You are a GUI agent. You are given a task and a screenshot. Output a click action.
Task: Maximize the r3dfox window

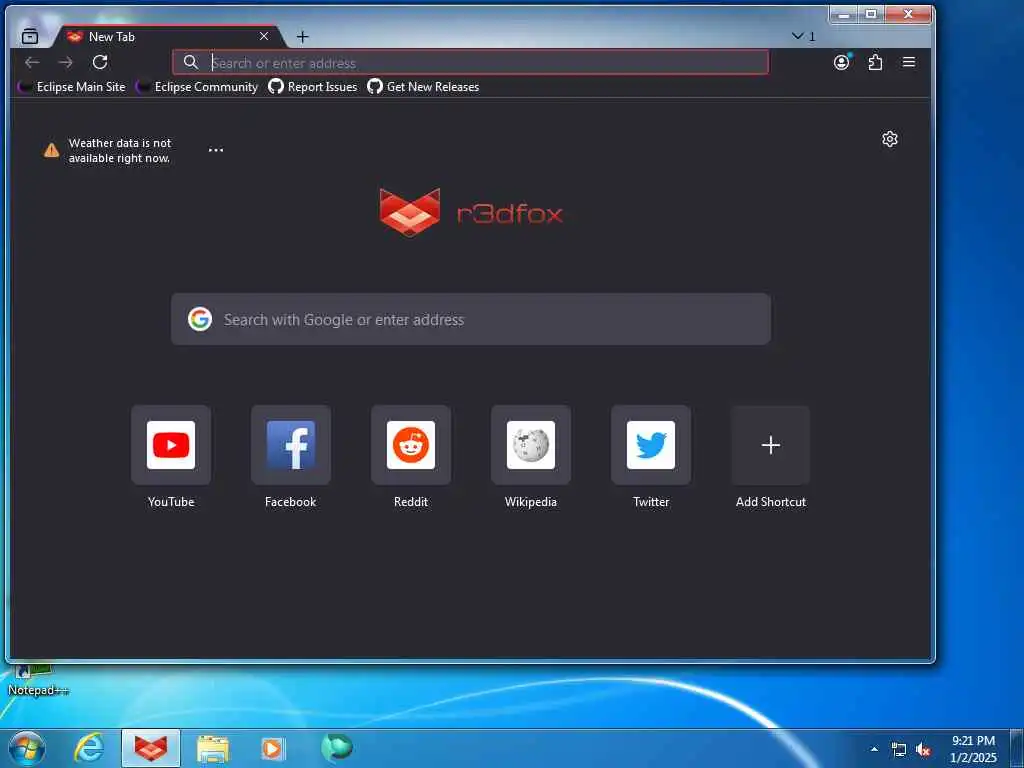(871, 14)
